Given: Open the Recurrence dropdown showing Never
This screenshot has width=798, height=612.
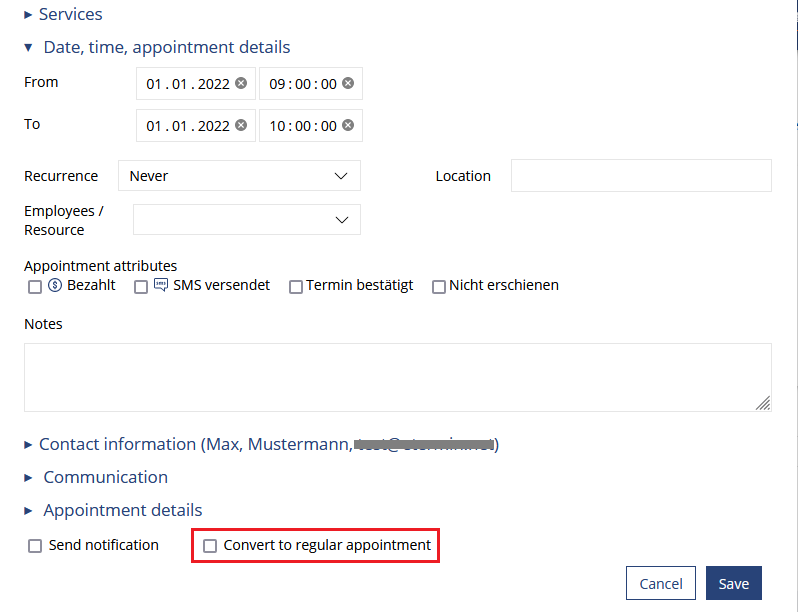Looking at the screenshot, I should pyautogui.click(x=239, y=176).
